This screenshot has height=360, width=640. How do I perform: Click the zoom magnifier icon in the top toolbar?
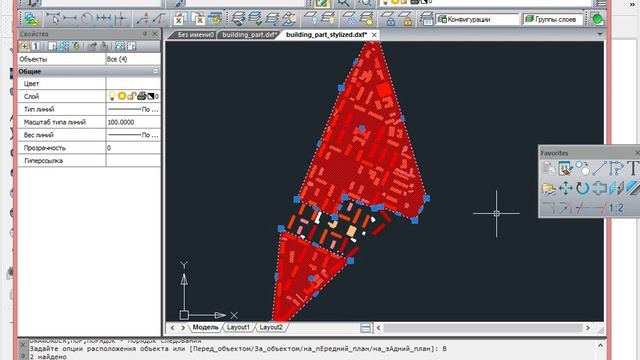pos(343,3)
